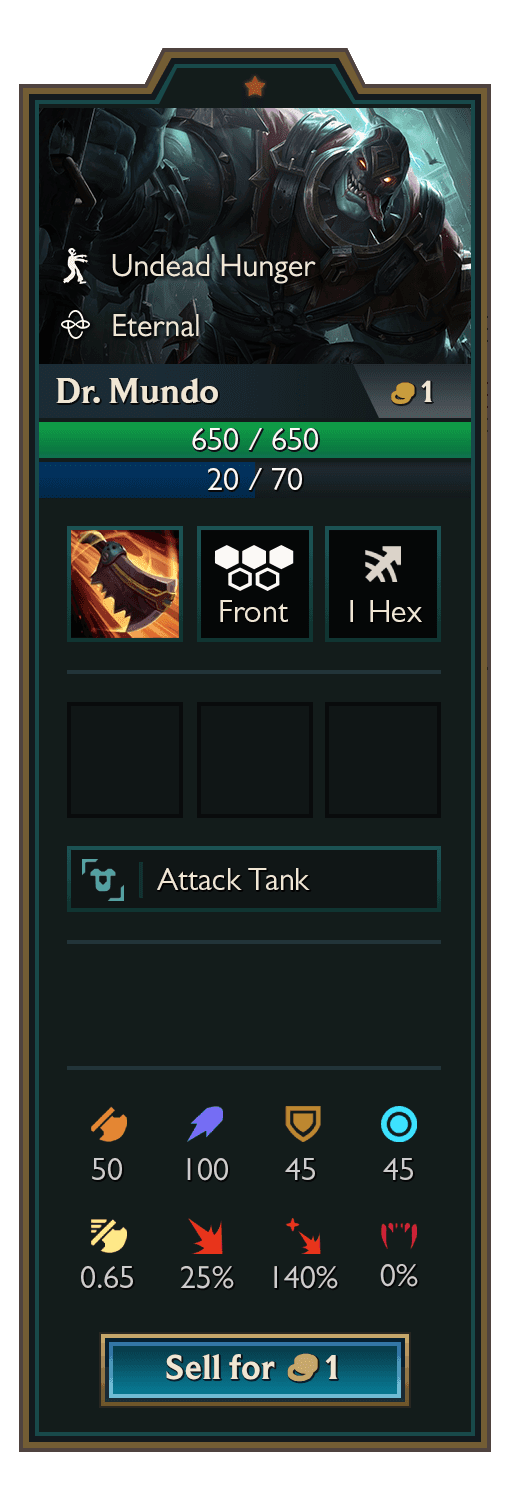Click the armor shield stat icon
Image resolution: width=510 pixels, height=1500 pixels.
[301, 1125]
